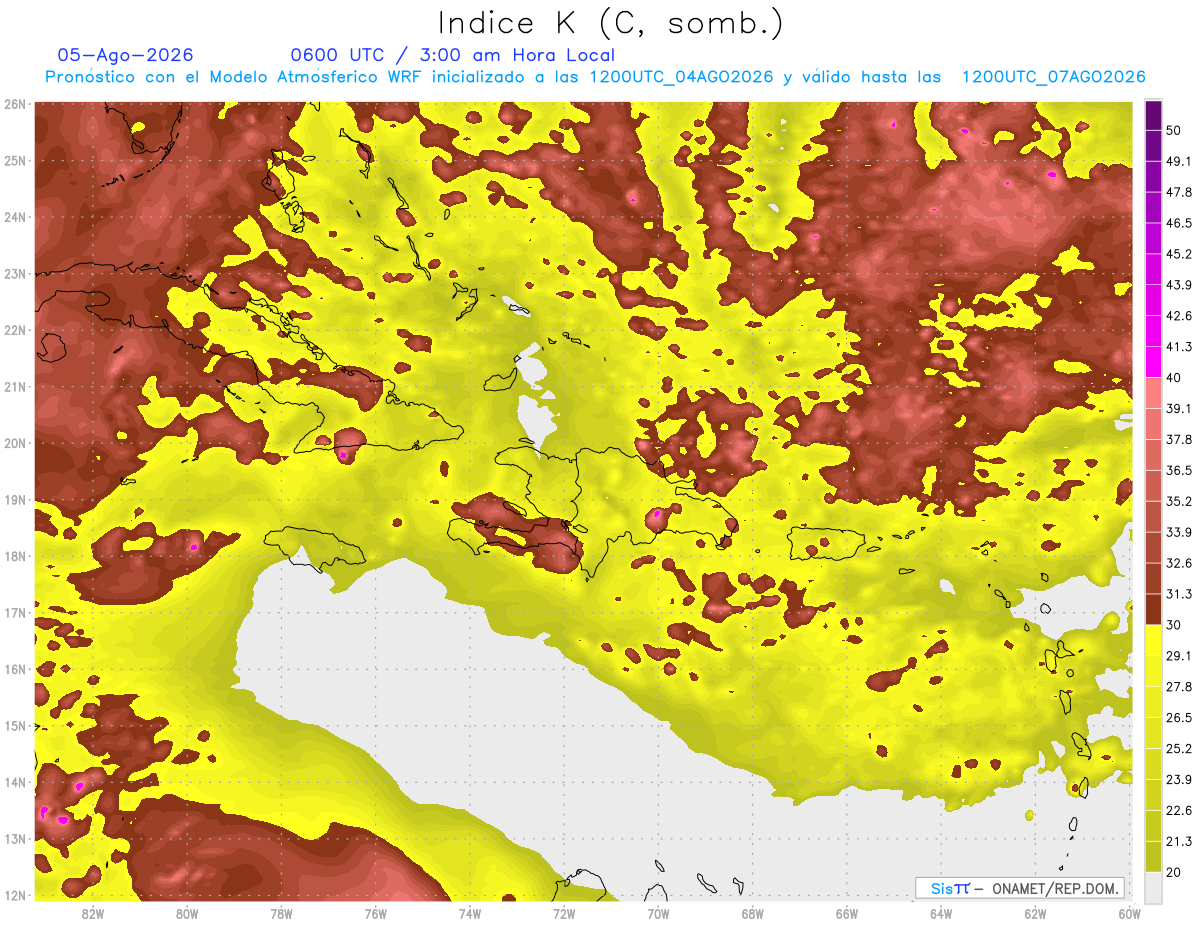Click the colorbar value "31.3"
The image size is (1200, 927).
[x=1178, y=594]
